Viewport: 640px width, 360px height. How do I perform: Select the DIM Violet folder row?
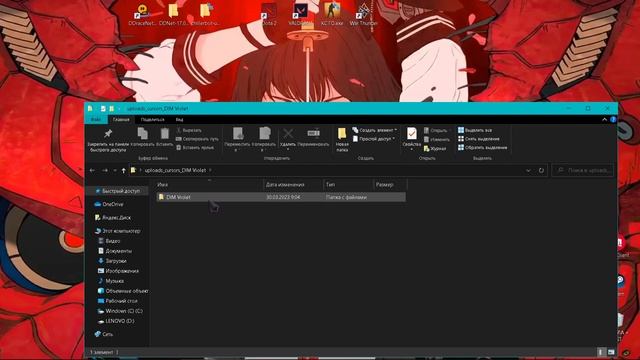(281, 197)
